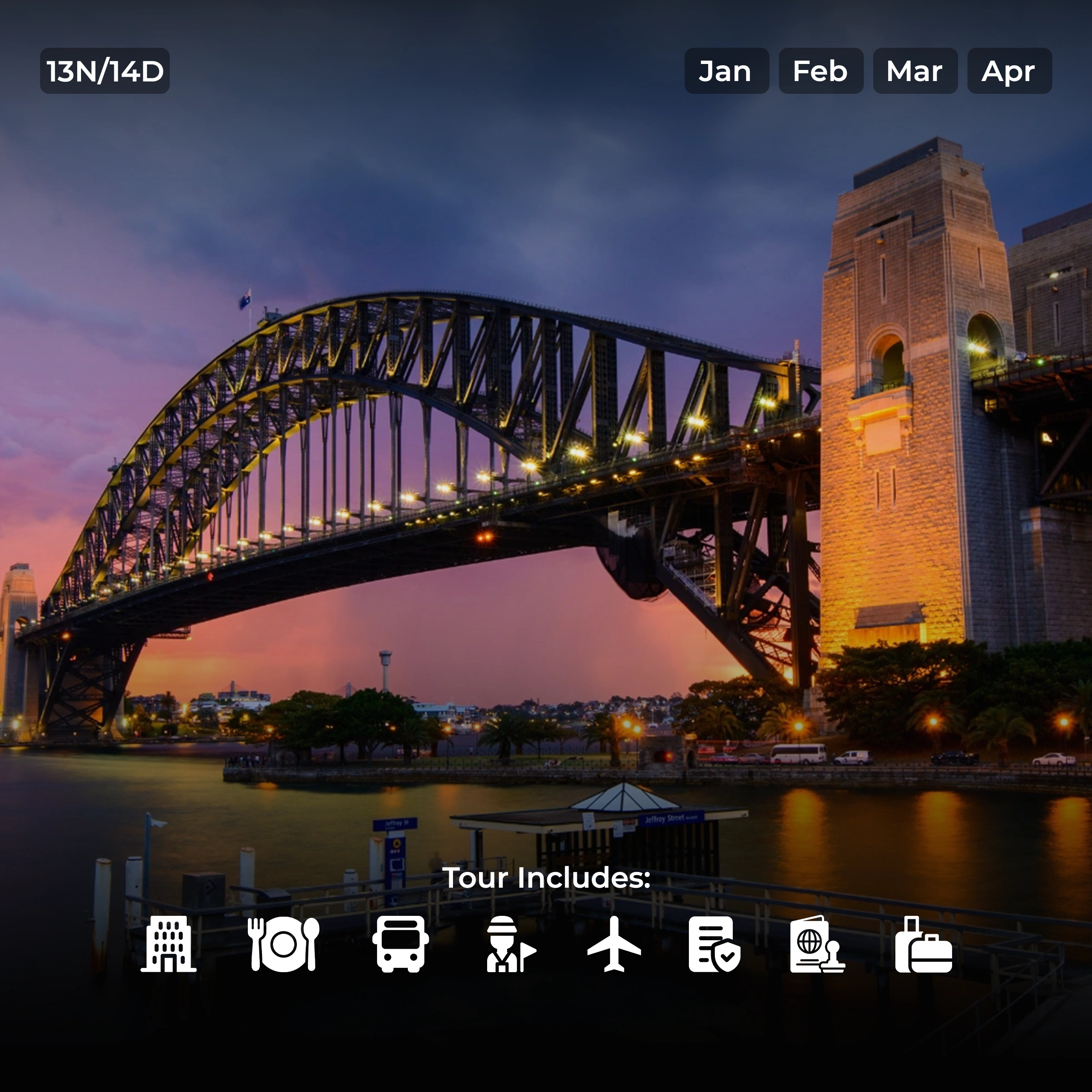Click the bus transport icon
The image size is (1092, 1092).
400,944
